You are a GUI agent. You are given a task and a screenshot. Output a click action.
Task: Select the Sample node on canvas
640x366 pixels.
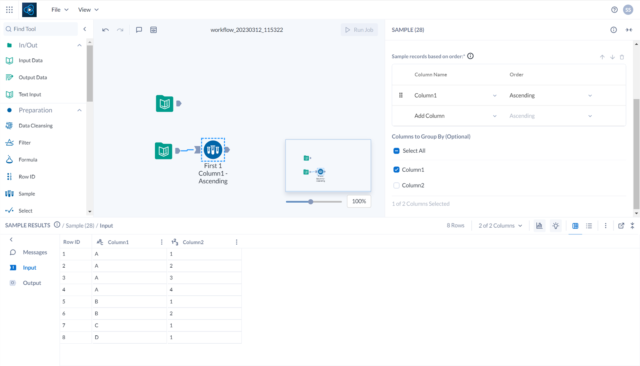pyautogui.click(x=213, y=150)
